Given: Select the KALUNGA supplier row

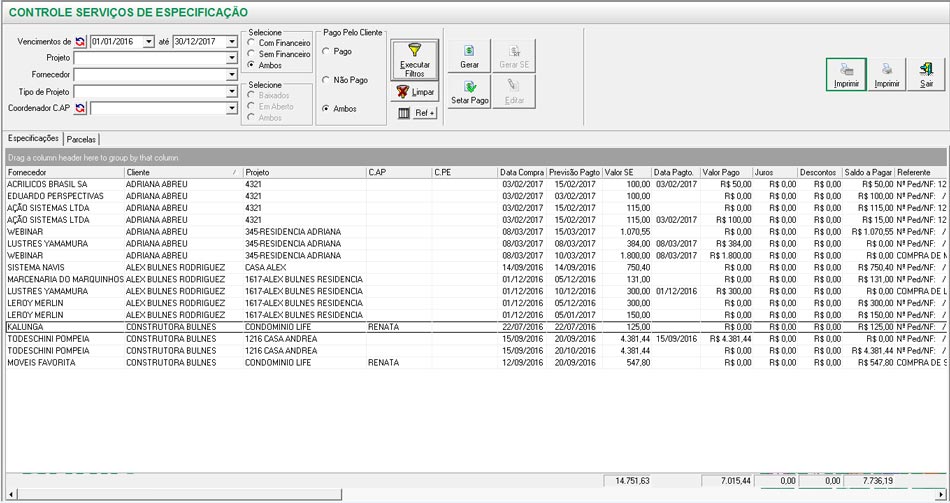Looking at the screenshot, I should coord(476,327).
